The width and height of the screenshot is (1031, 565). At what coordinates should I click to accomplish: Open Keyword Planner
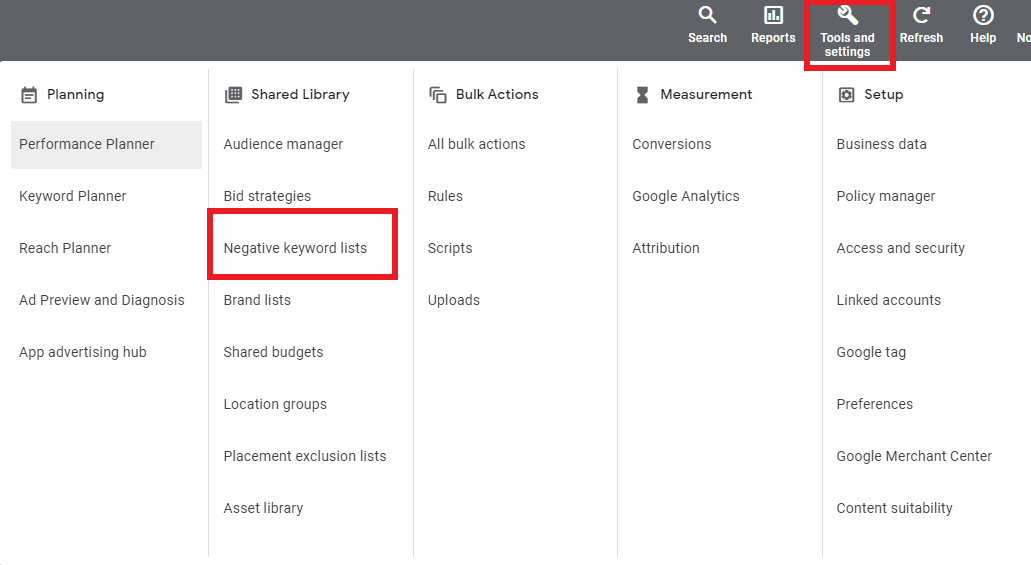[x=72, y=196]
